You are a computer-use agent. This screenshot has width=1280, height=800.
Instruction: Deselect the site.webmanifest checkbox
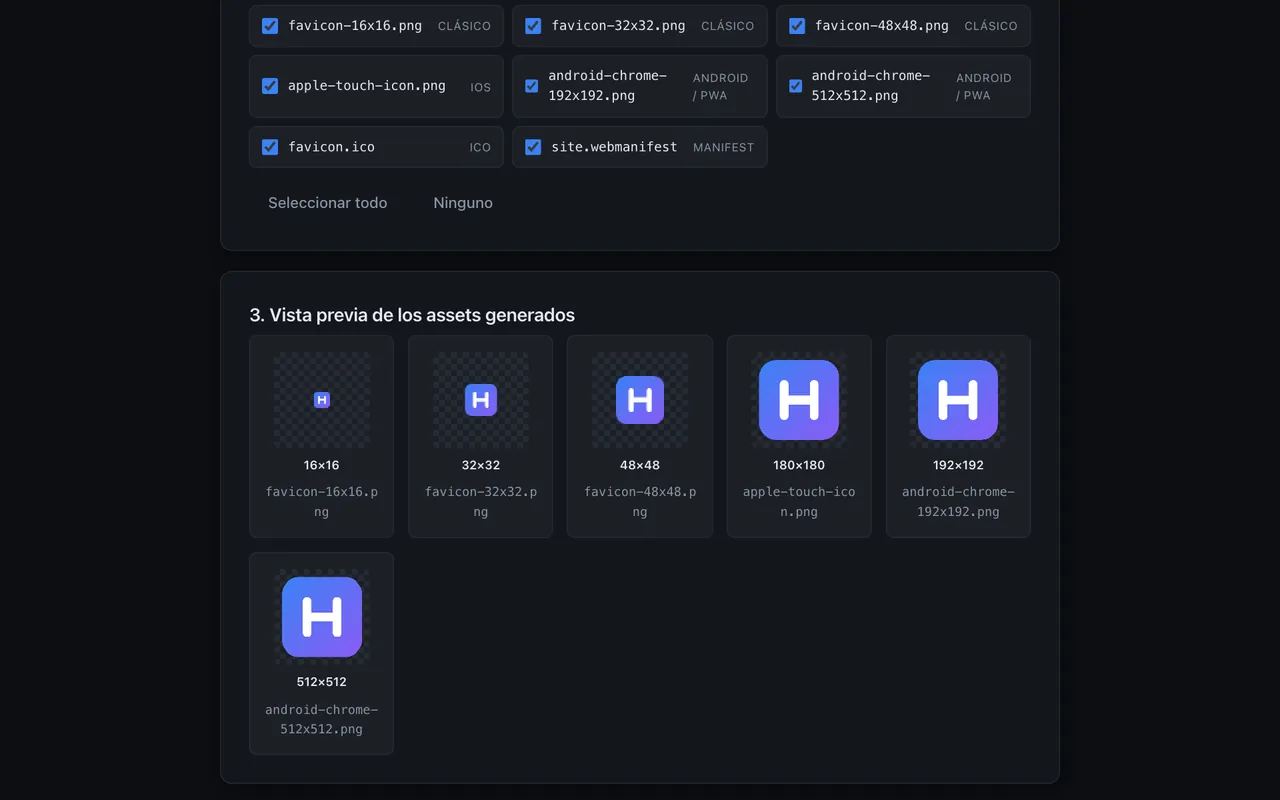pyautogui.click(x=533, y=147)
